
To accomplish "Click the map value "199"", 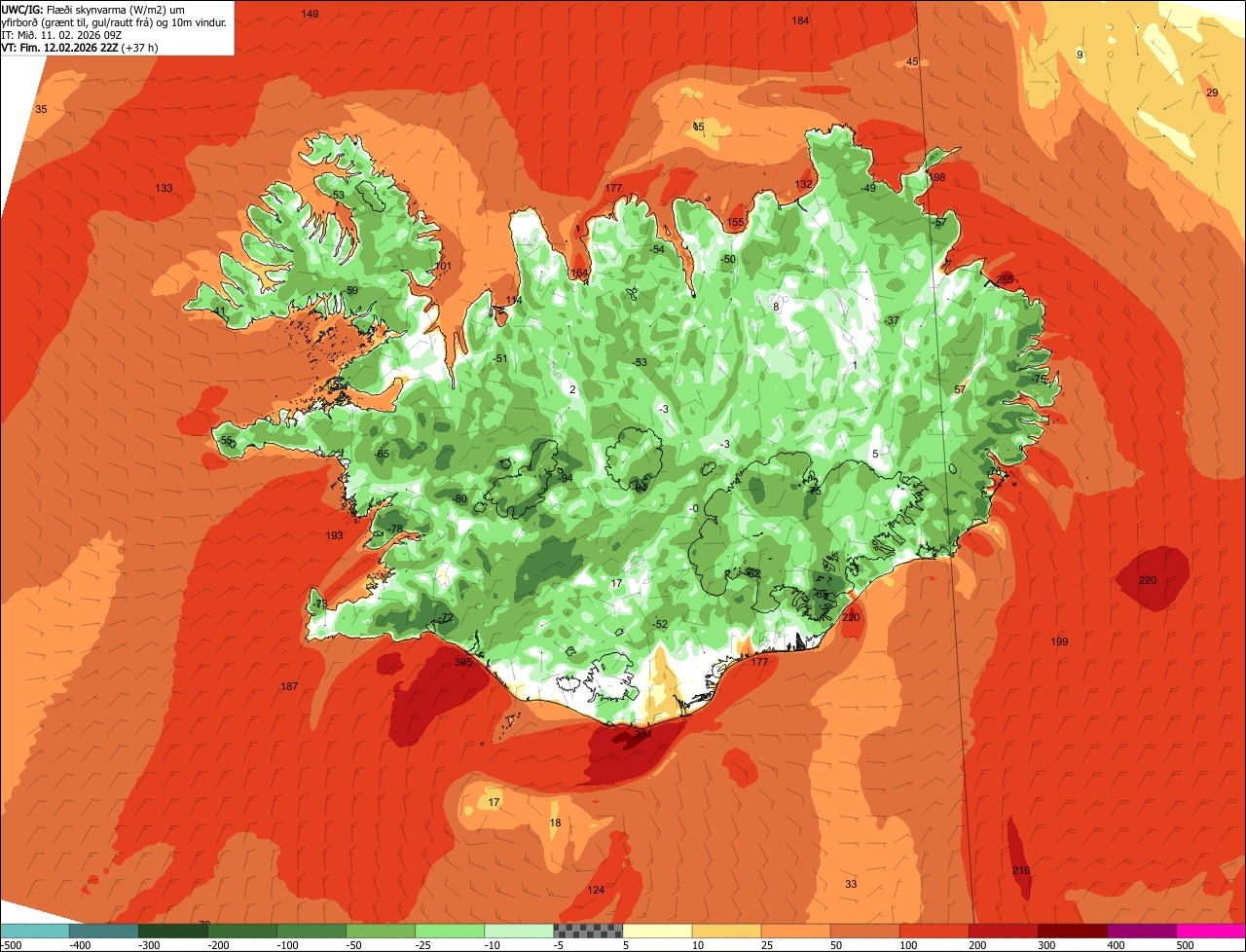I will [x=1059, y=641].
